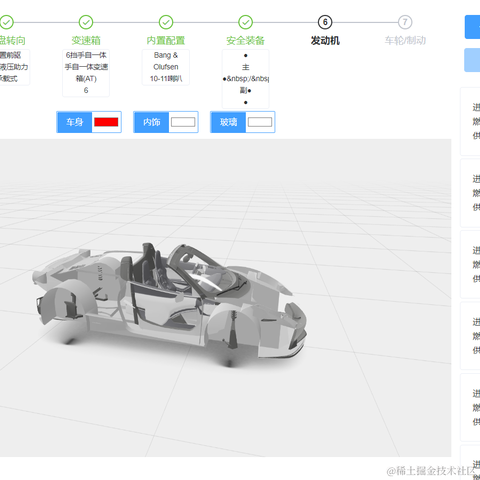Click the blue 车身 label button
The height and width of the screenshot is (480, 480).
pyautogui.click(x=74, y=122)
